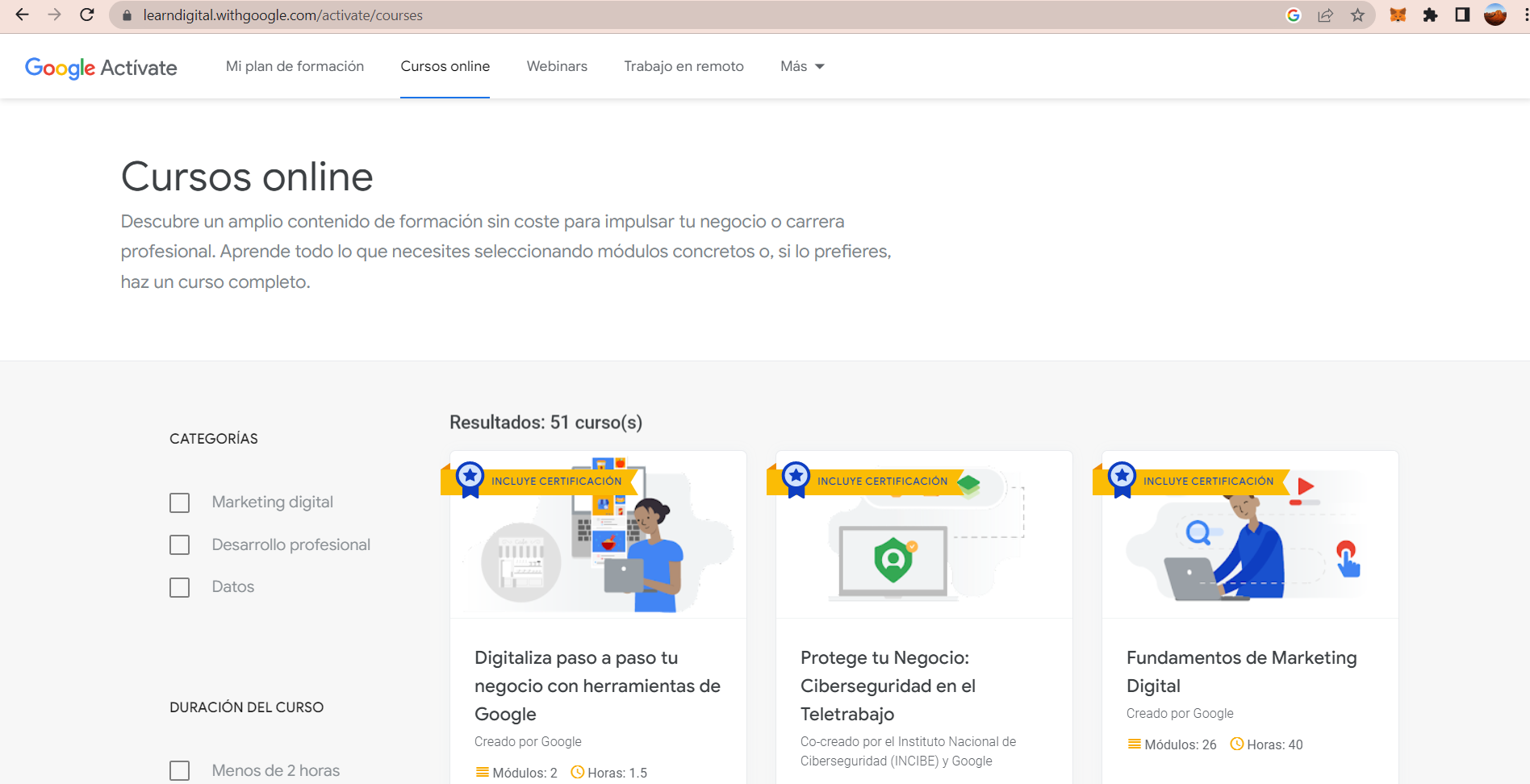
Task: Open Digitaliza paso a paso course title
Action: click(x=597, y=686)
